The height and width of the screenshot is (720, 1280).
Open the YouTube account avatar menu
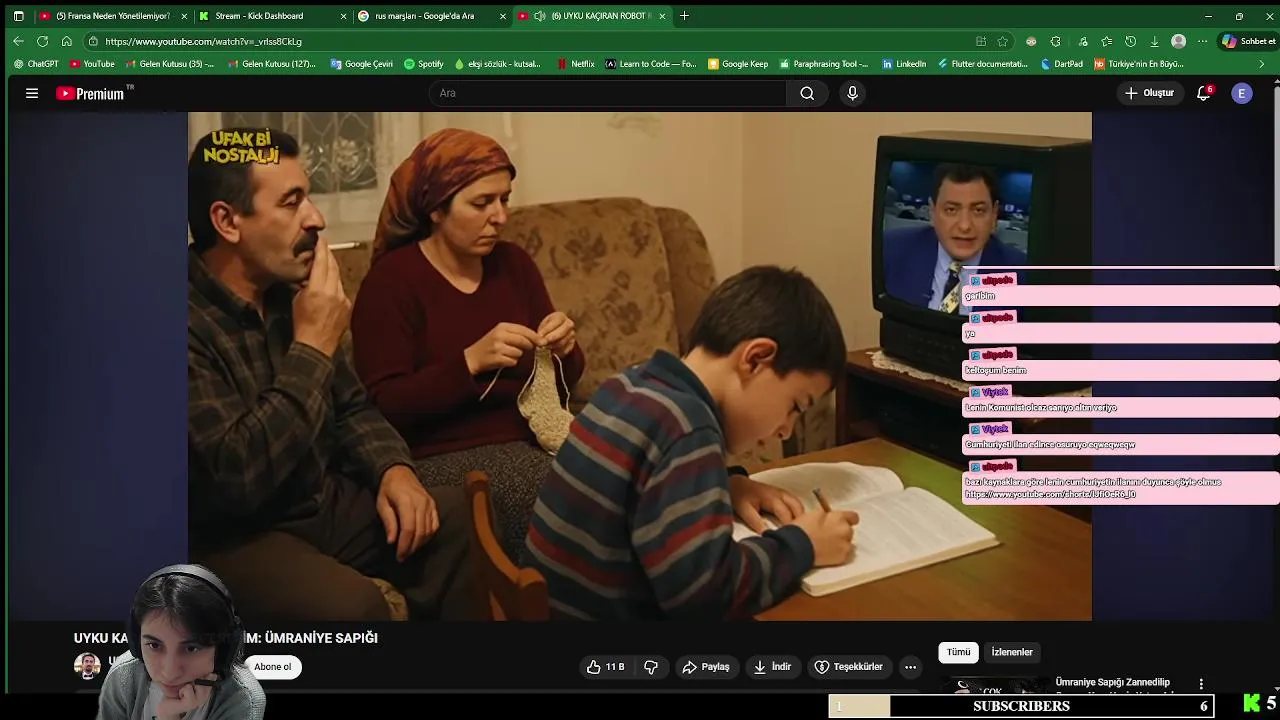click(x=1242, y=93)
